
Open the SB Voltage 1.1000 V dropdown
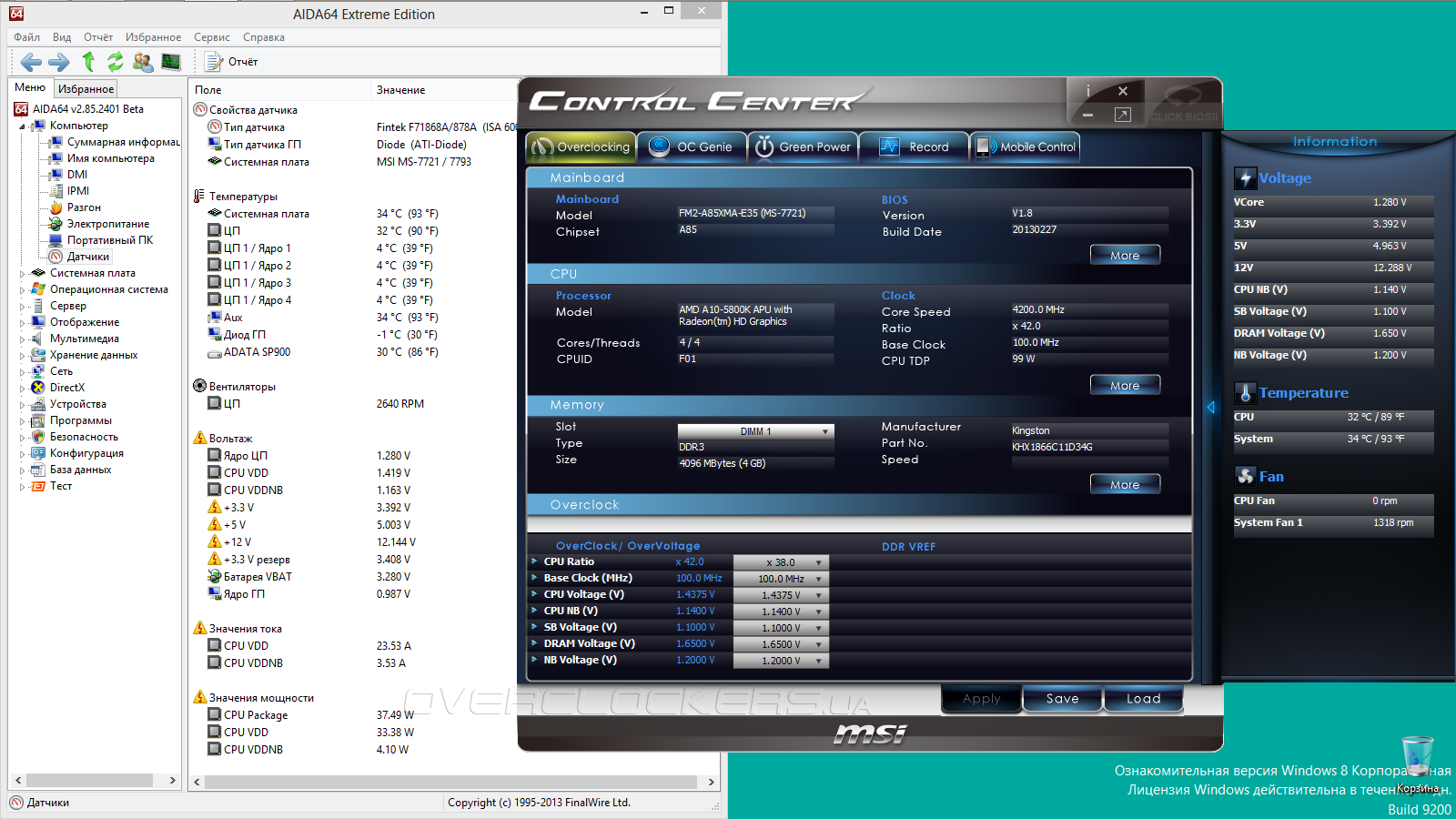coord(781,628)
